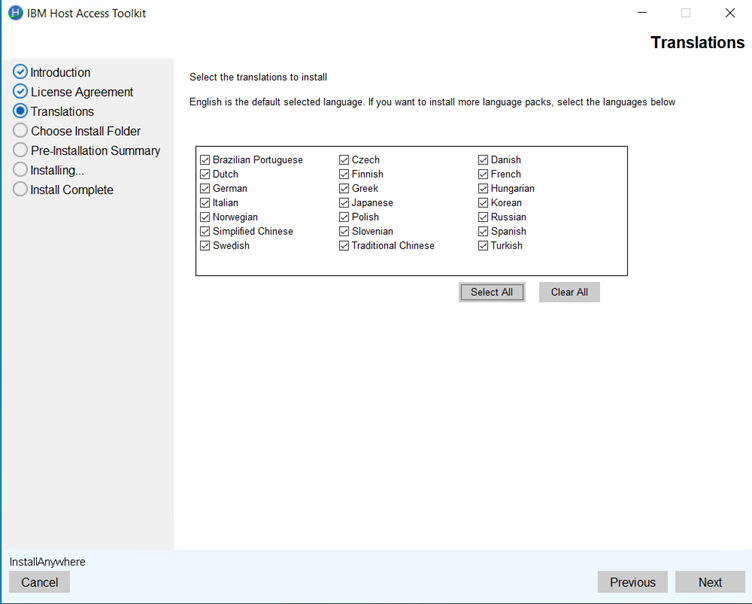Viewport: 752px width, 604px height.
Task: Click the Translations current step icon
Action: pos(20,111)
